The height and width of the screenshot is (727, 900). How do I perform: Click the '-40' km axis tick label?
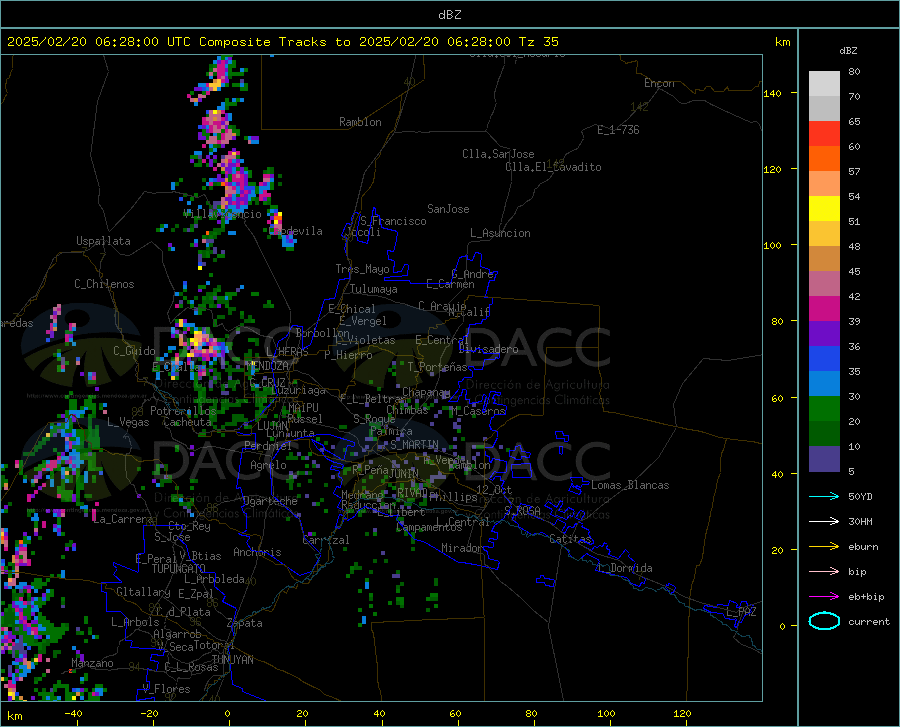tap(73, 714)
